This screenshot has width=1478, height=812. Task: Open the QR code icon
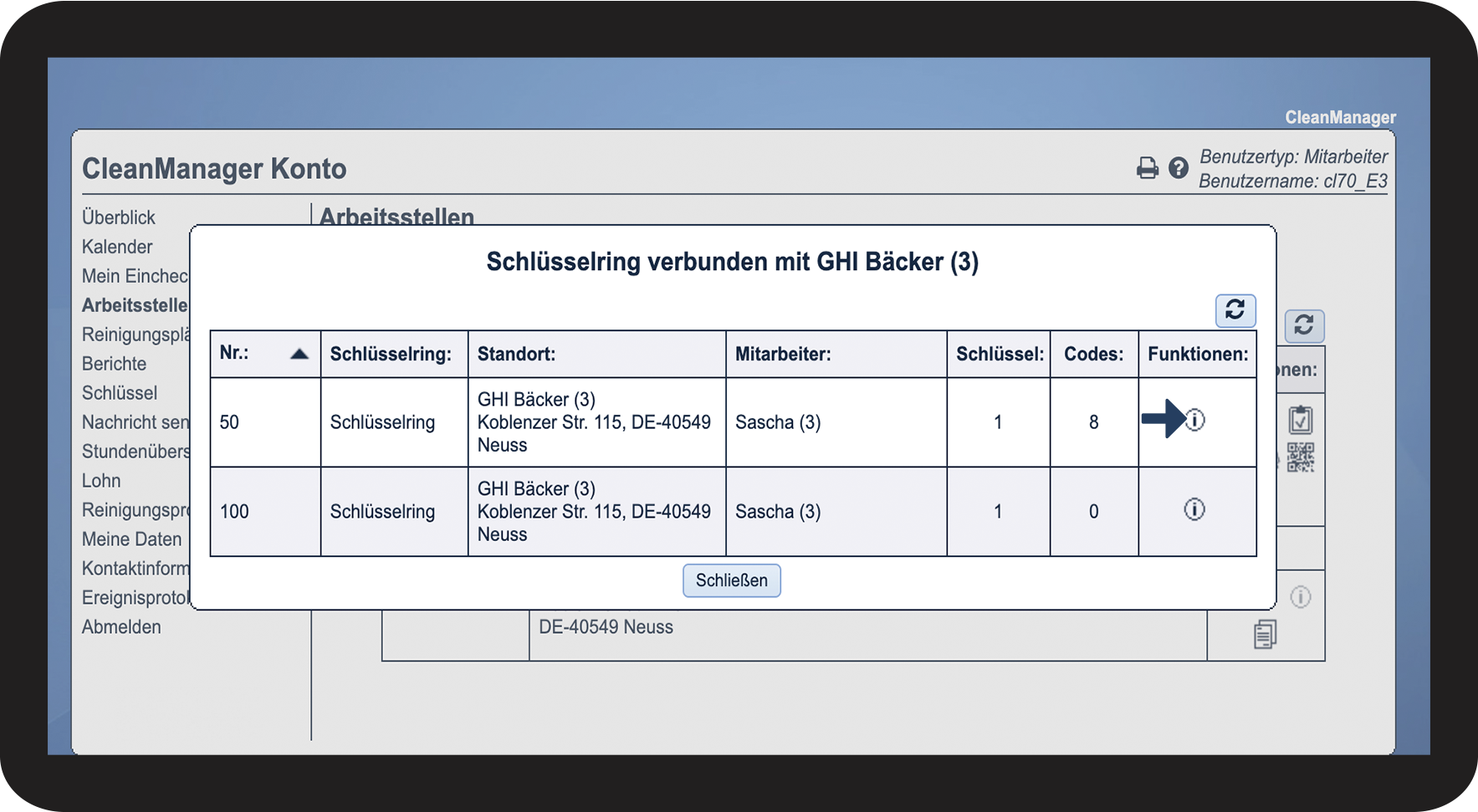pos(1301,457)
